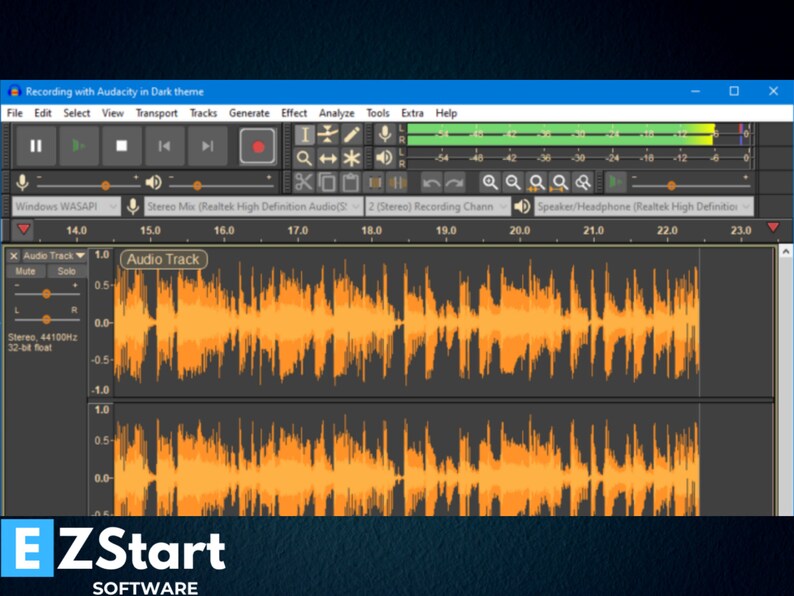Close the Audio Track with X button

click(14, 256)
